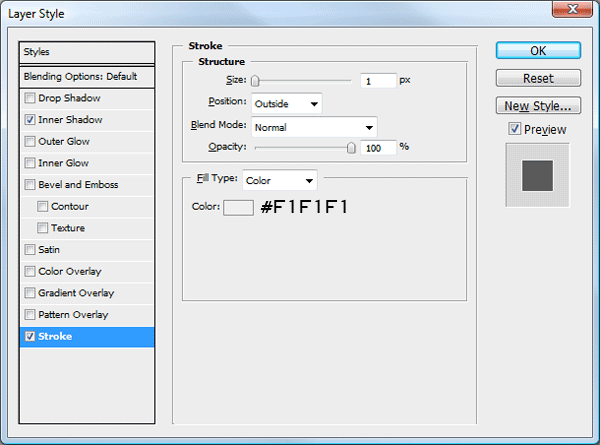Open the Styles section in the list
The width and height of the screenshot is (600, 445).
(x=87, y=52)
